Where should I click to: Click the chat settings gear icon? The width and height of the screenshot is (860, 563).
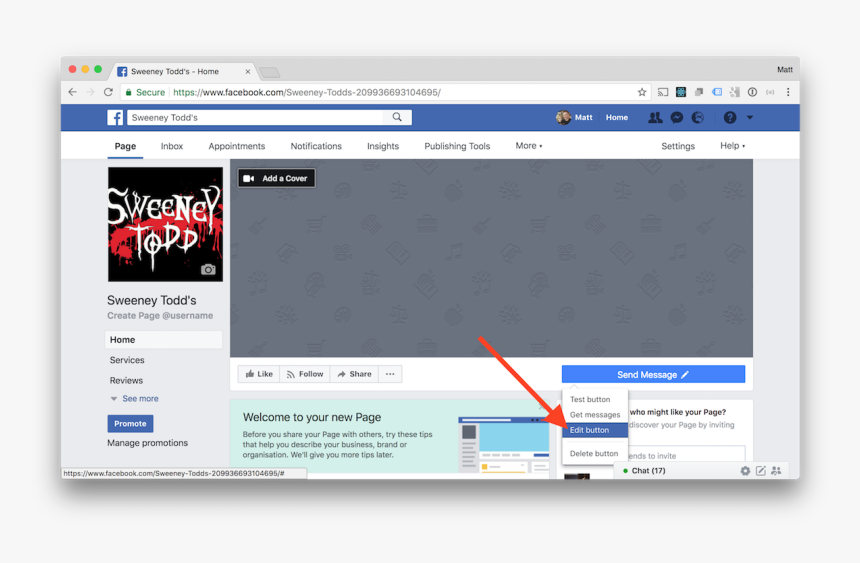click(x=745, y=471)
